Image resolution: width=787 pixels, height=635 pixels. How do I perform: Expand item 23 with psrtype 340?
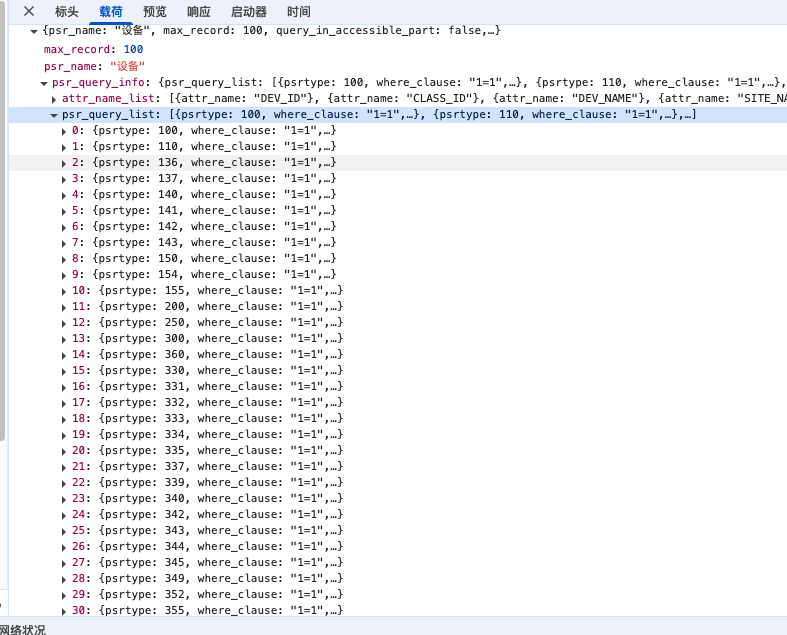click(64, 500)
